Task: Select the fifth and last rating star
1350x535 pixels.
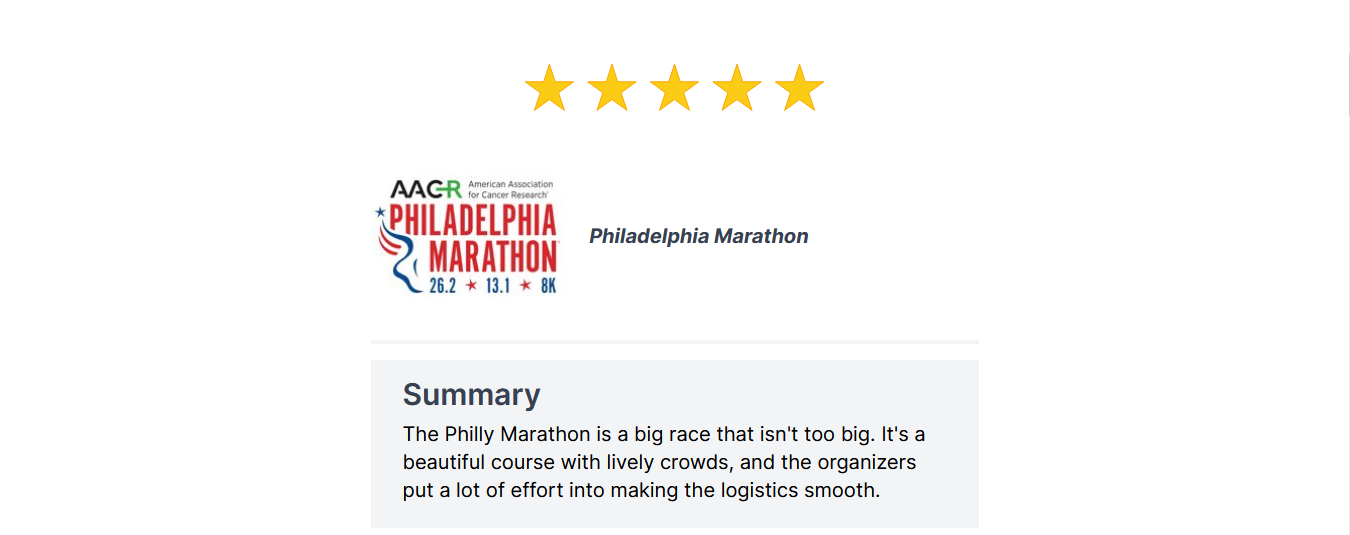Action: tap(799, 88)
